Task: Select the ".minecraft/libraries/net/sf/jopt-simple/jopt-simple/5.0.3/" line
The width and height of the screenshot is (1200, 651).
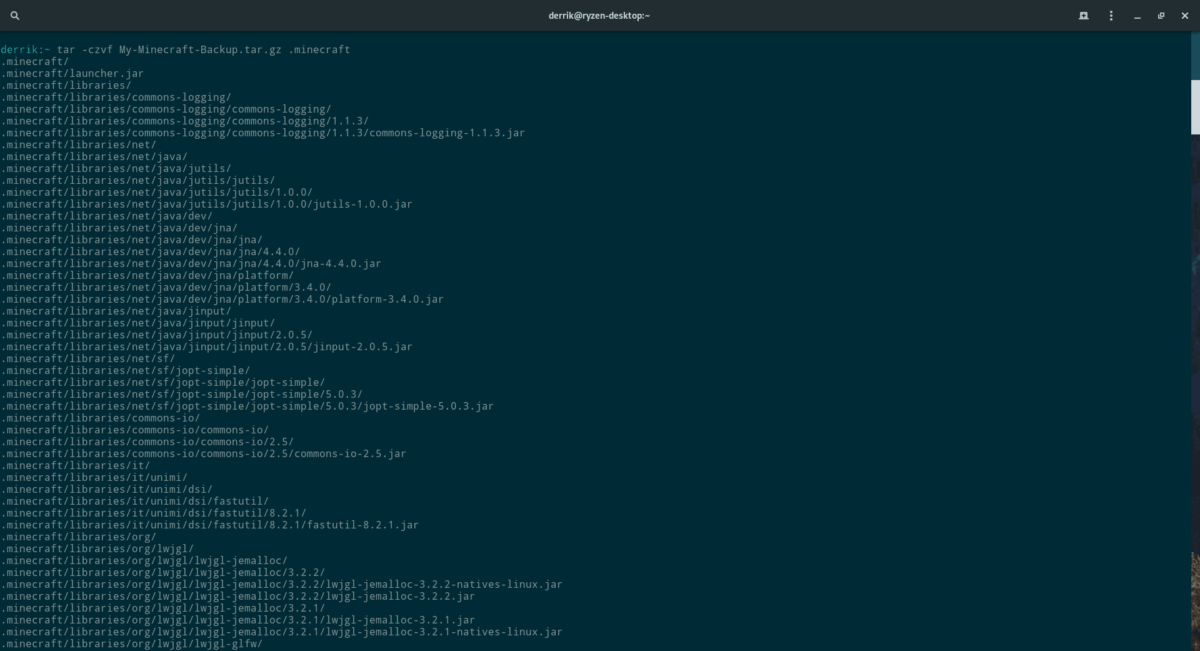Action: coord(182,395)
